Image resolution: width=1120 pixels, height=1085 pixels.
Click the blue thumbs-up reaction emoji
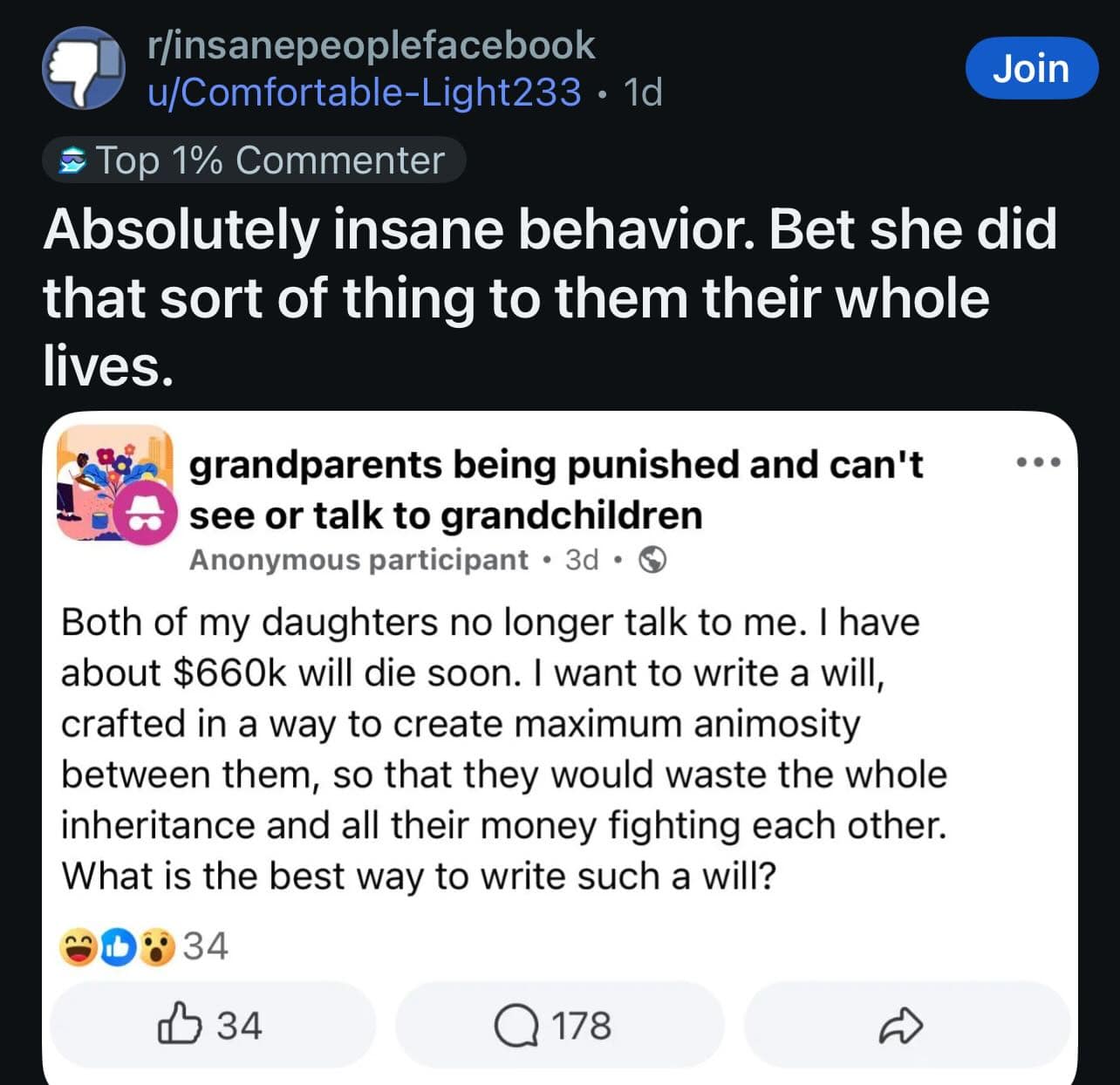118,947
